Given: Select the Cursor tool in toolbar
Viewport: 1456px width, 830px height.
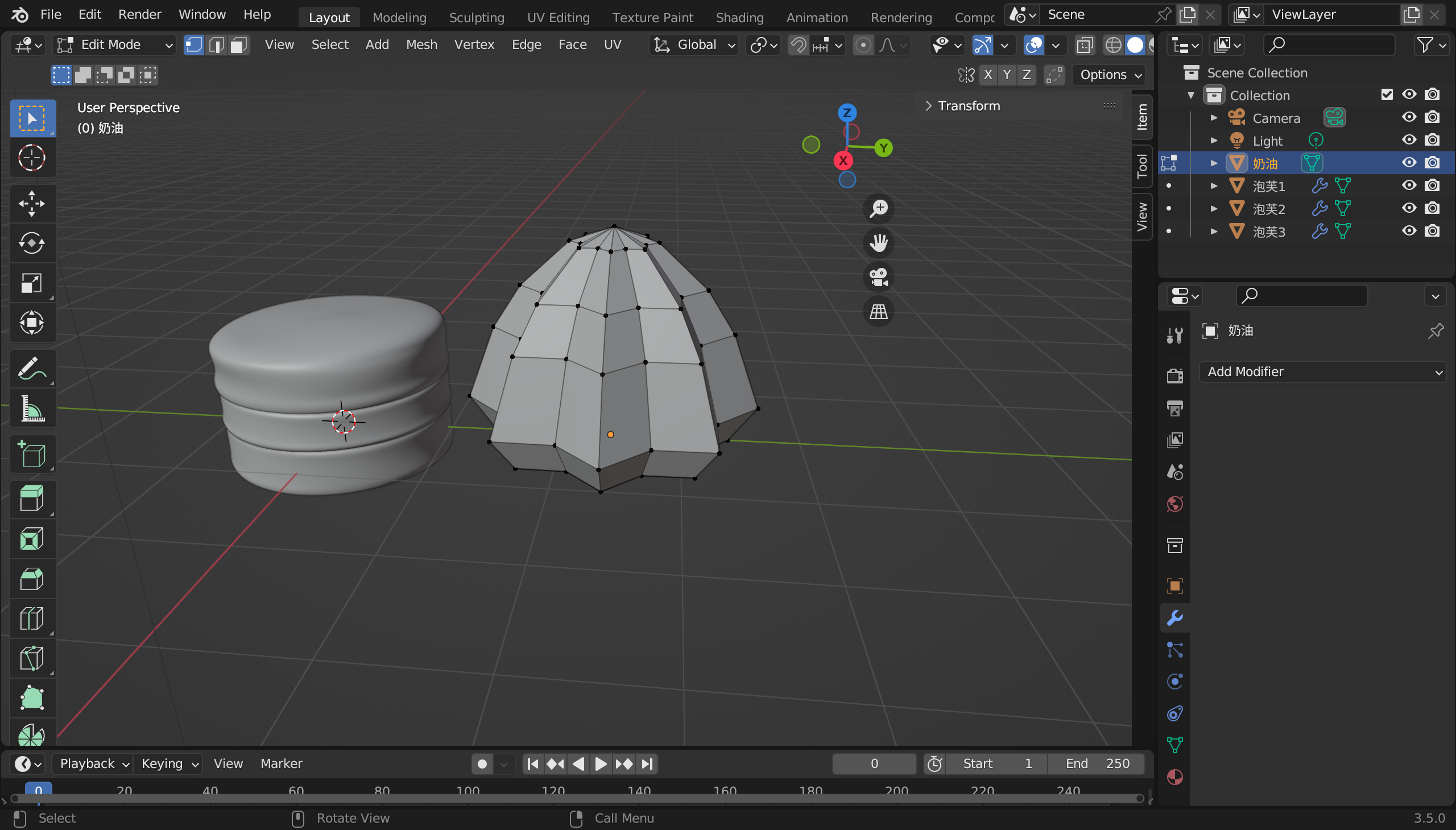Looking at the screenshot, I should point(32,158).
